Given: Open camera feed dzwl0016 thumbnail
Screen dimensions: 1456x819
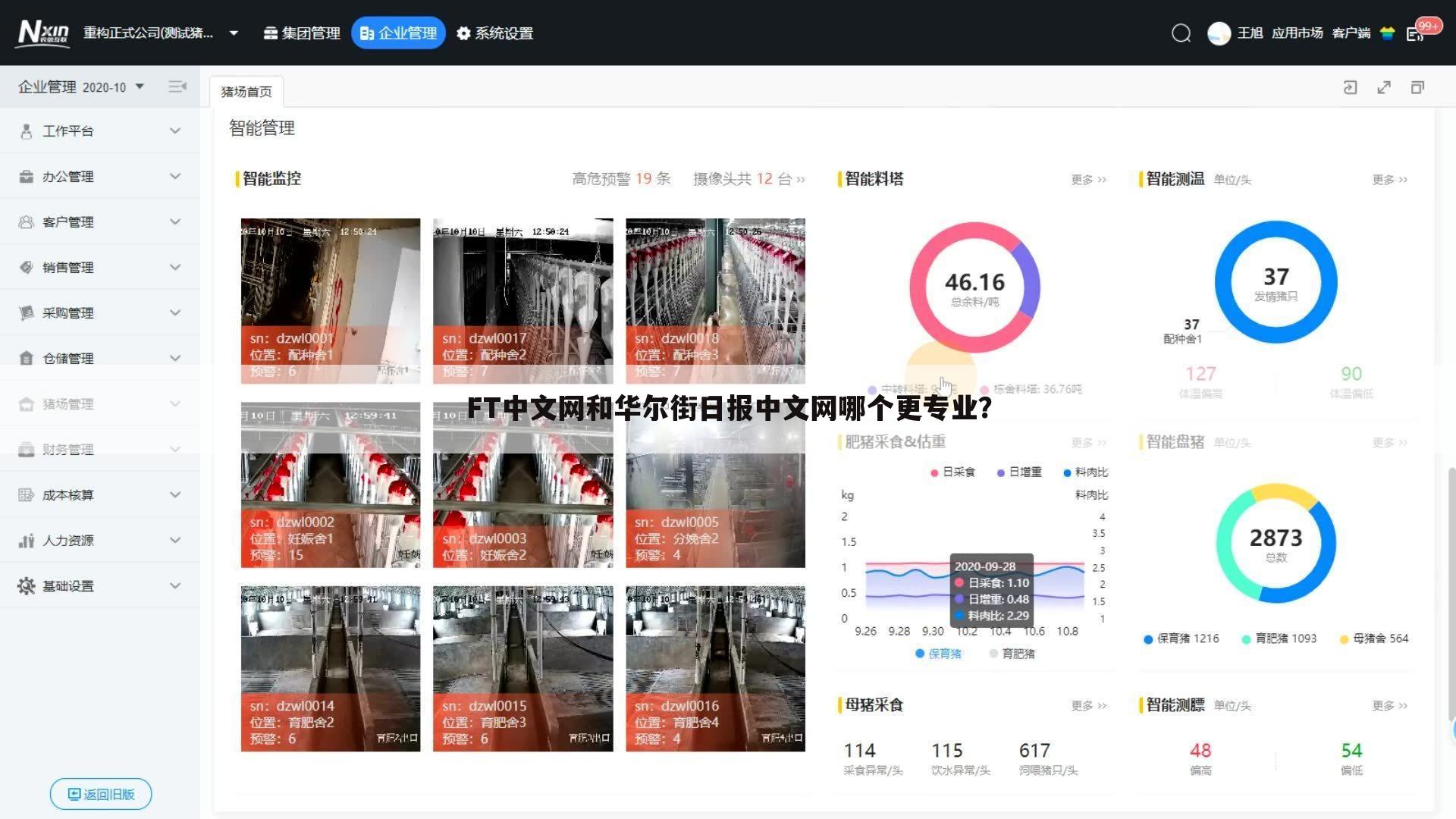Looking at the screenshot, I should 715,669.
